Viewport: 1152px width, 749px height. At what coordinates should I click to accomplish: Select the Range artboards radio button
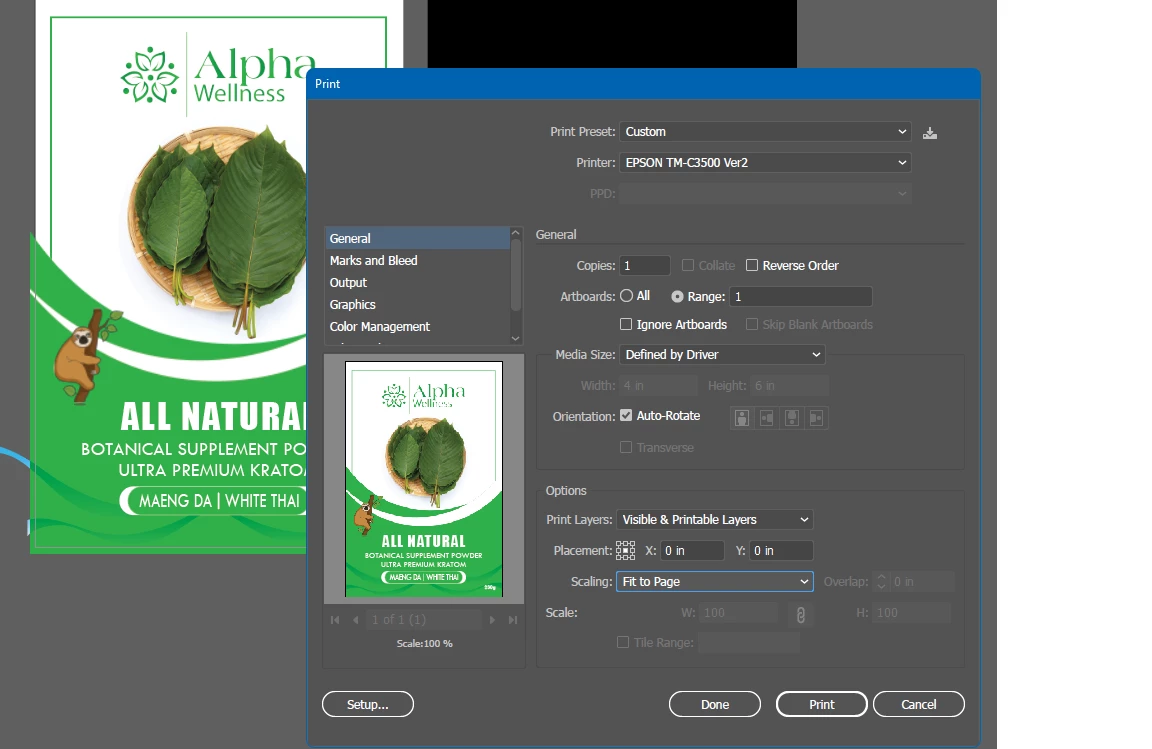[677, 296]
